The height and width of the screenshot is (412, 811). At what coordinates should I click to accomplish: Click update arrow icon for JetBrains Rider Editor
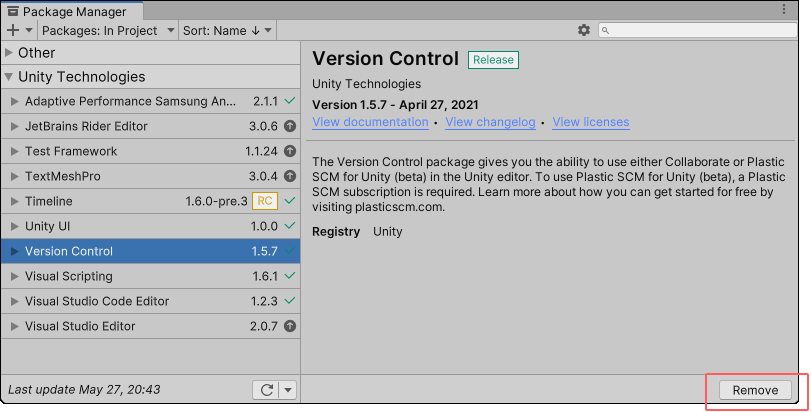point(290,126)
